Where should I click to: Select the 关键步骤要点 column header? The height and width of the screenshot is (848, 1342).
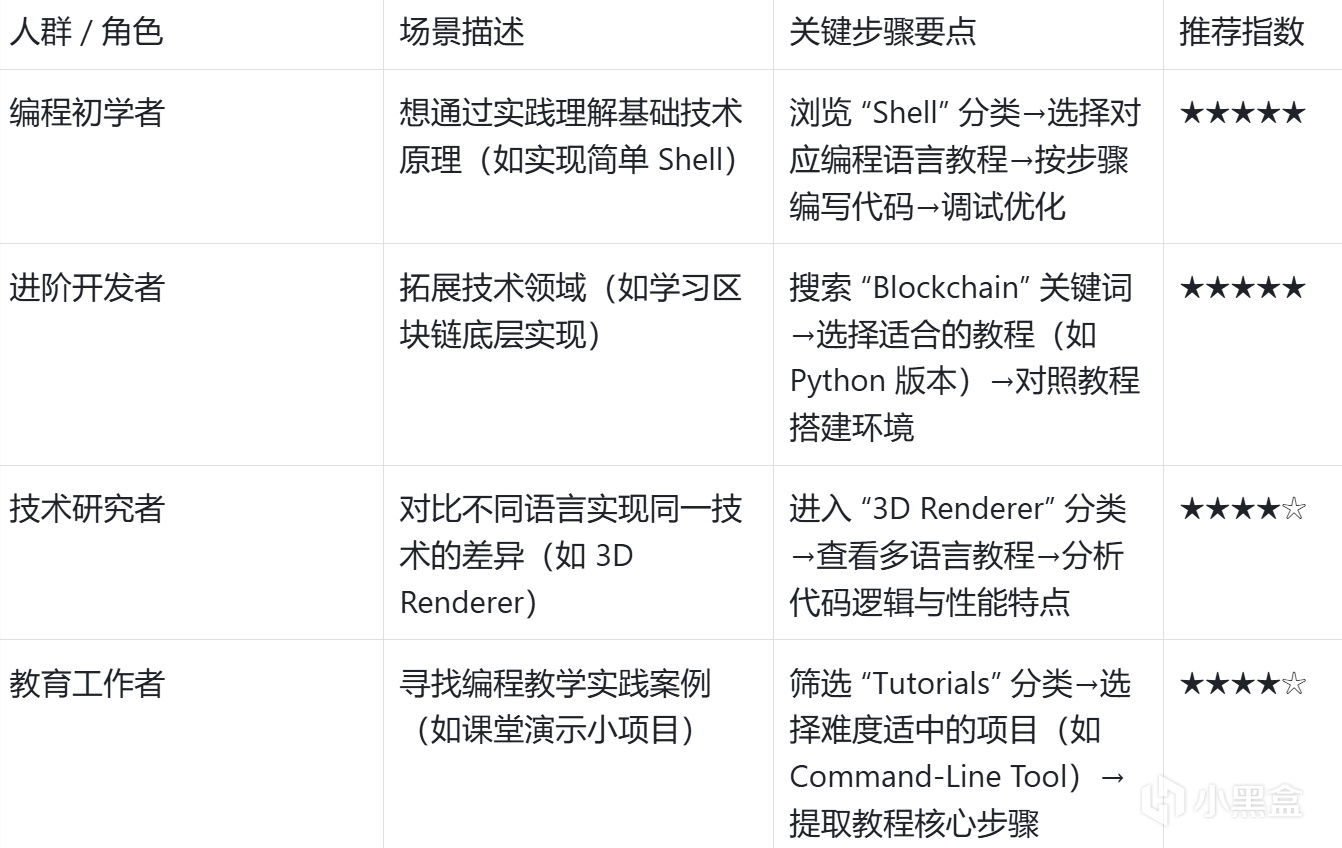[883, 32]
